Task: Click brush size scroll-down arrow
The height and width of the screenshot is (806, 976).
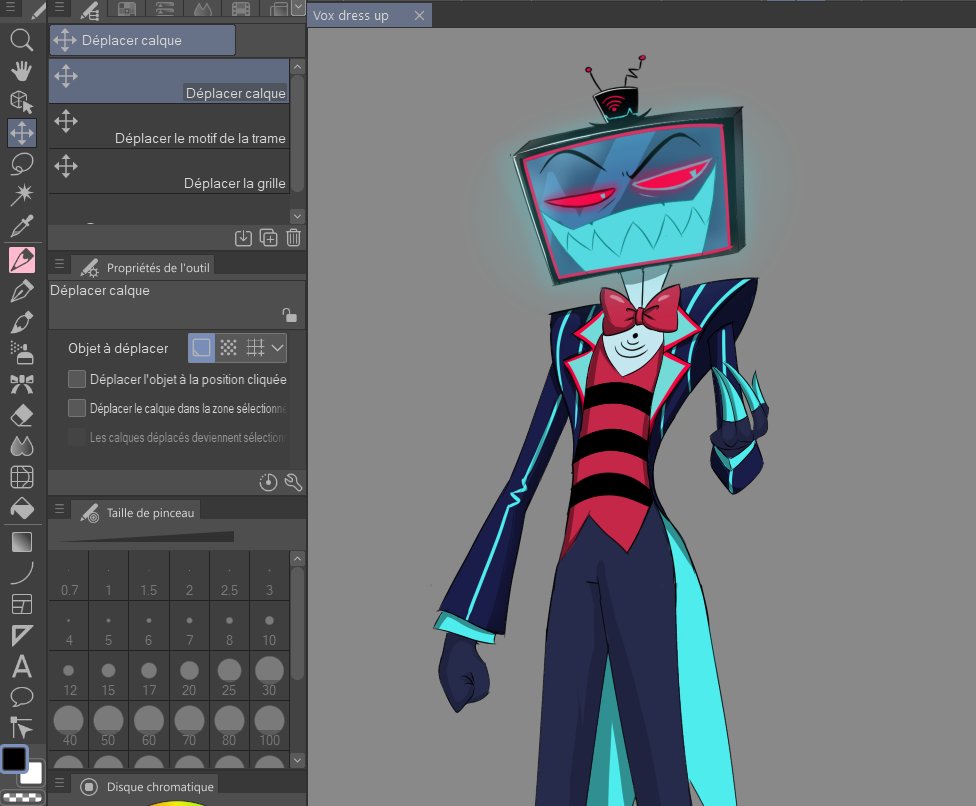Action: point(298,760)
